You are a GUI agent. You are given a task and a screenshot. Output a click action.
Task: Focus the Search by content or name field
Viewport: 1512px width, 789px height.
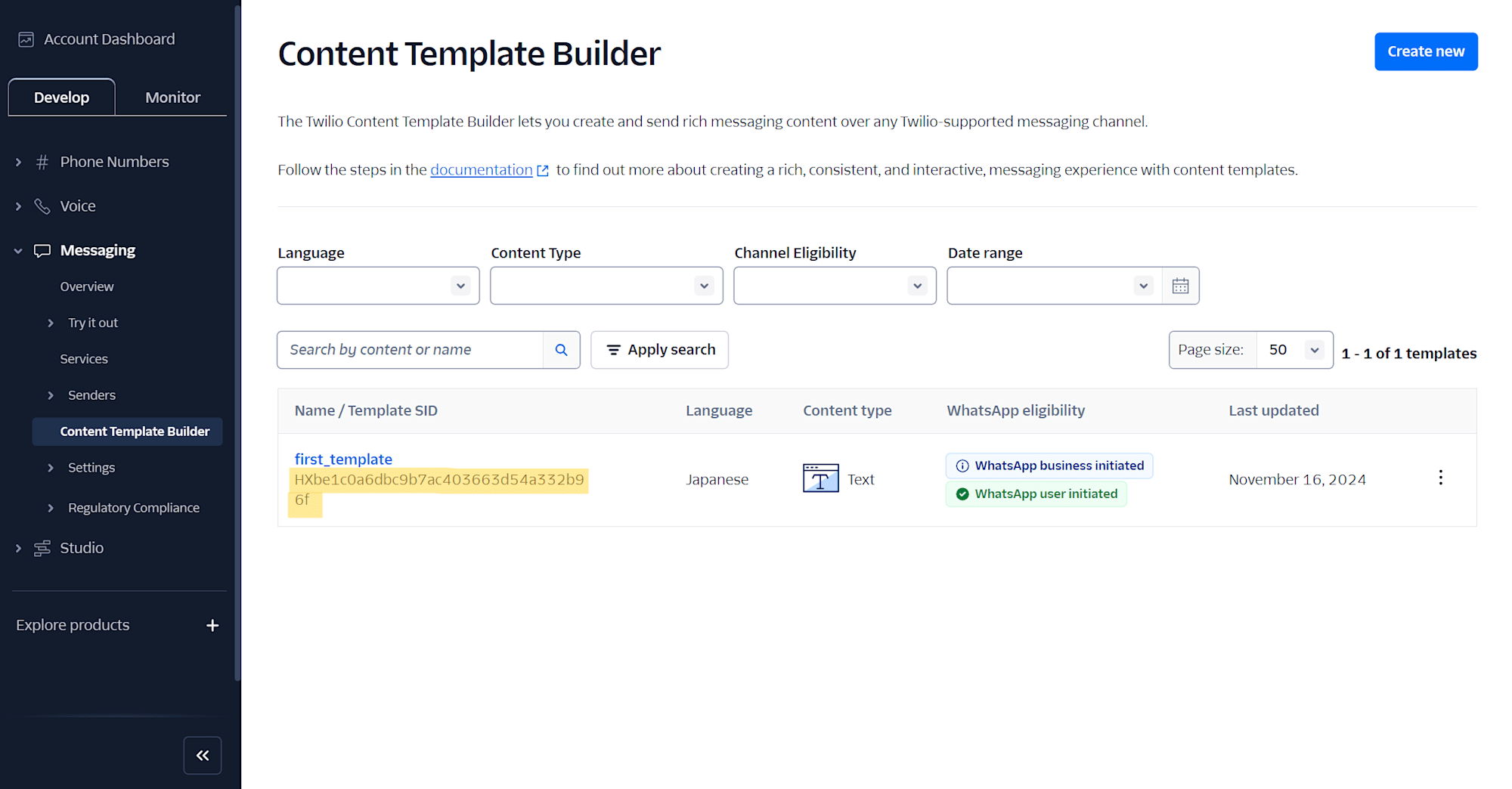pos(410,350)
